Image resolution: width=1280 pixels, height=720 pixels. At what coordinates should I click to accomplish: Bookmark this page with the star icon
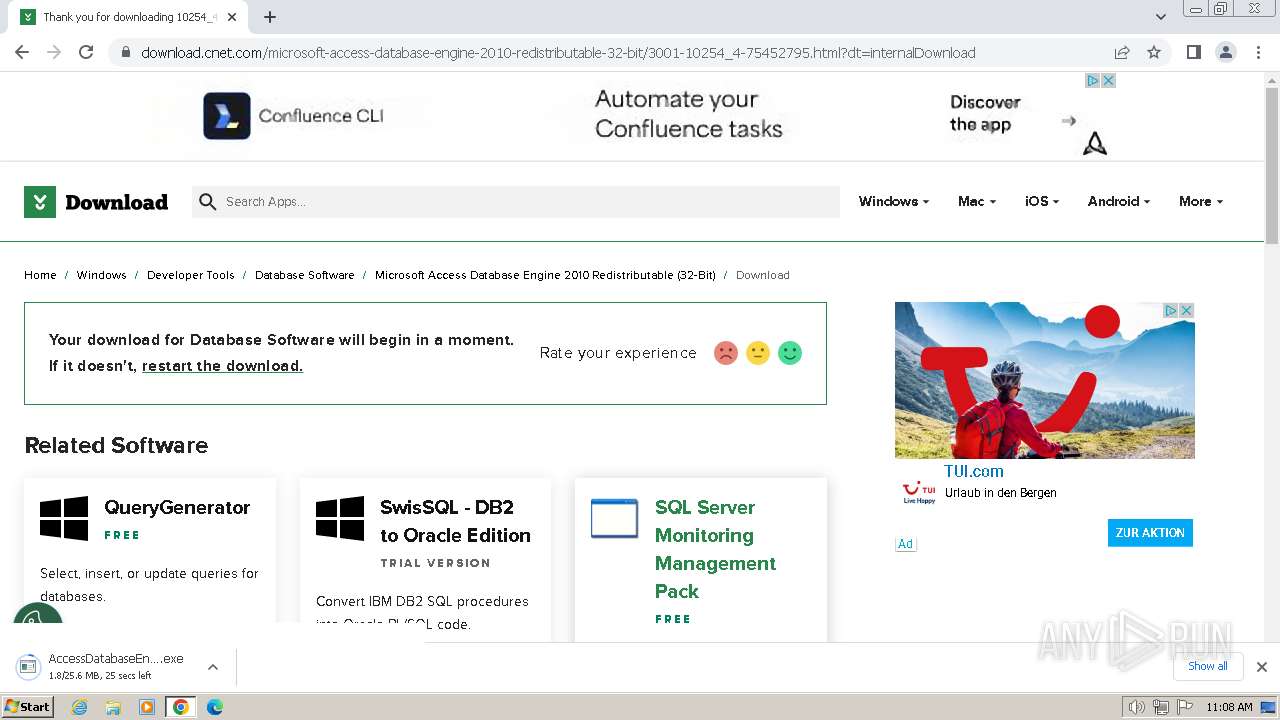pyautogui.click(x=1154, y=53)
